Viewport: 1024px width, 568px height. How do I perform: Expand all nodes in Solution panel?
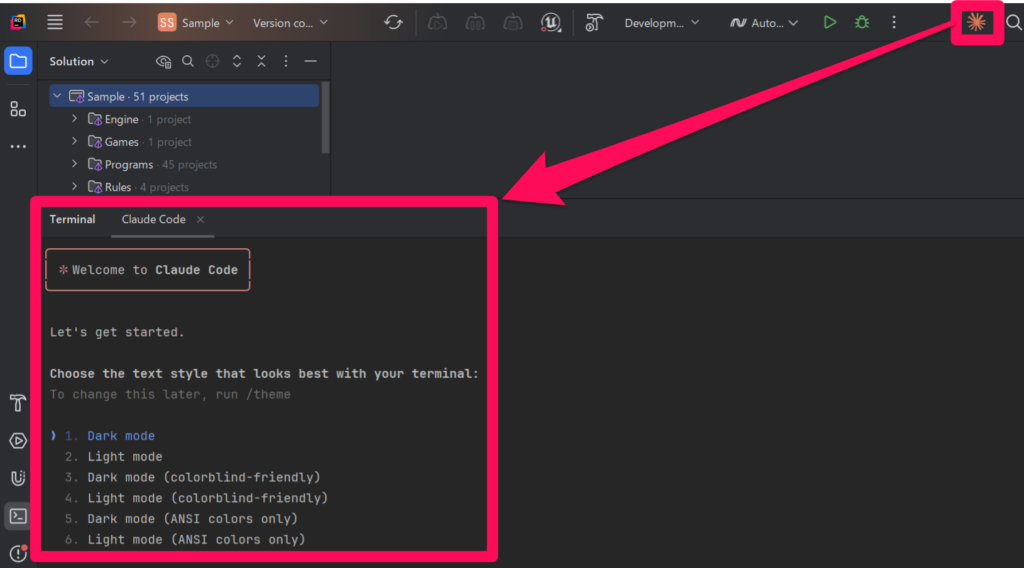(x=236, y=61)
